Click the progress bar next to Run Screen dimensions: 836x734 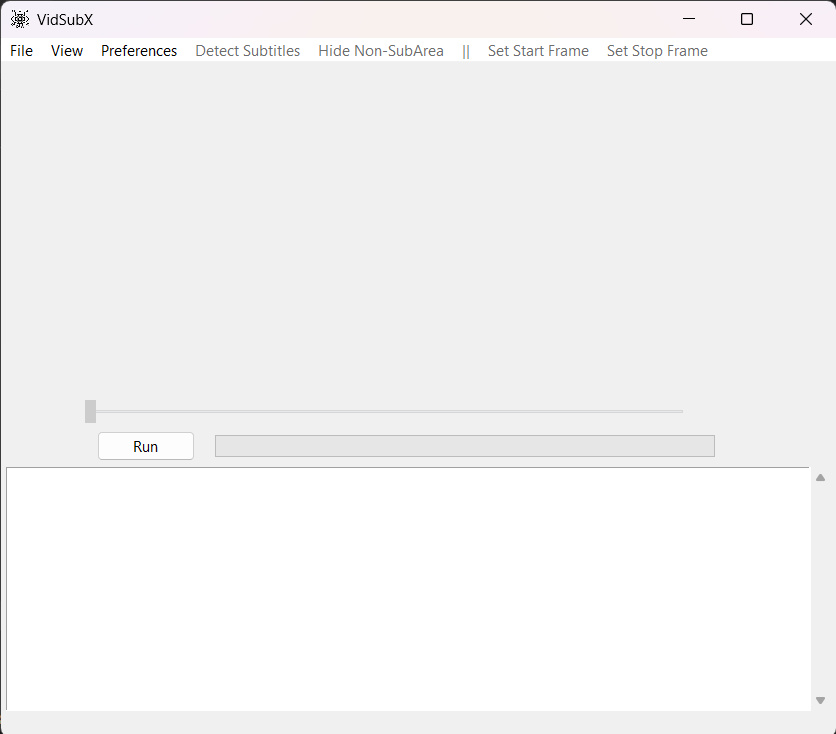tap(465, 446)
